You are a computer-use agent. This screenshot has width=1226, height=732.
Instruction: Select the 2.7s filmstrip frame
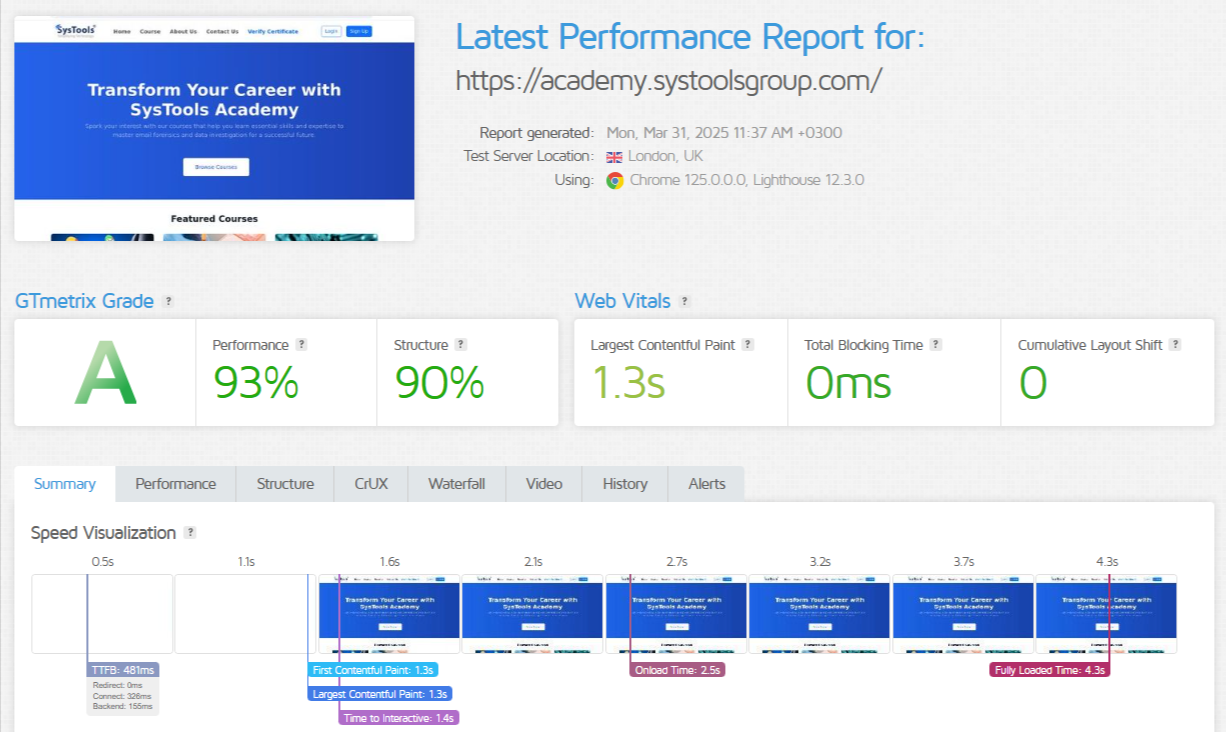coord(676,614)
